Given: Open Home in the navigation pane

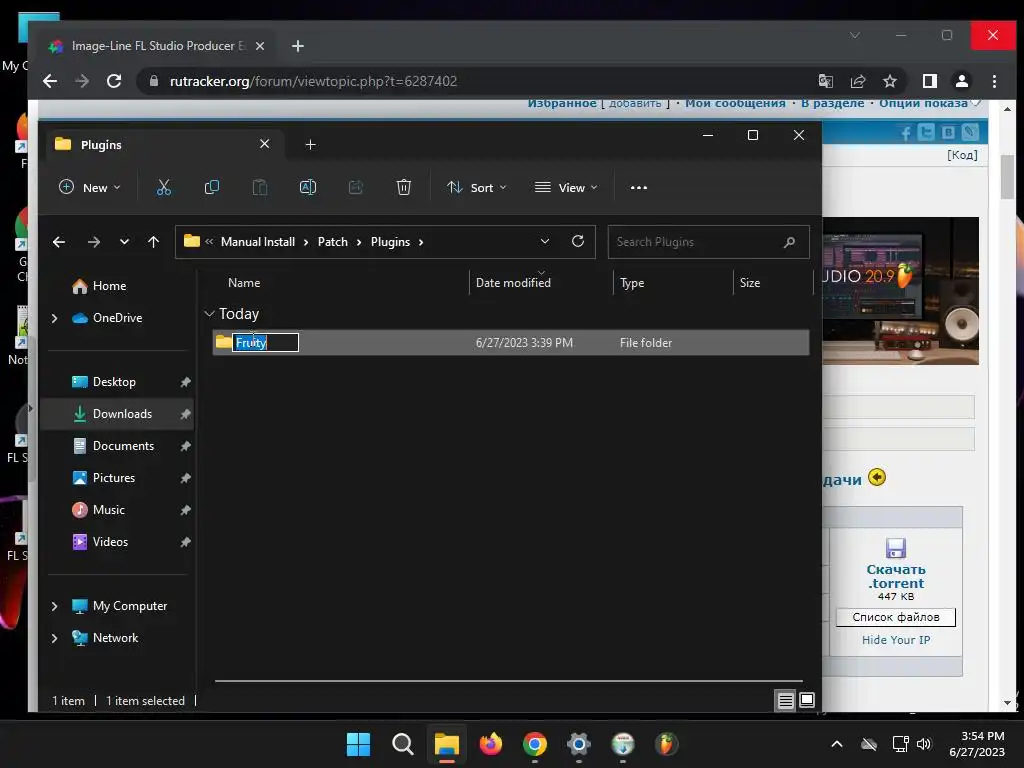Looking at the screenshot, I should point(99,286).
